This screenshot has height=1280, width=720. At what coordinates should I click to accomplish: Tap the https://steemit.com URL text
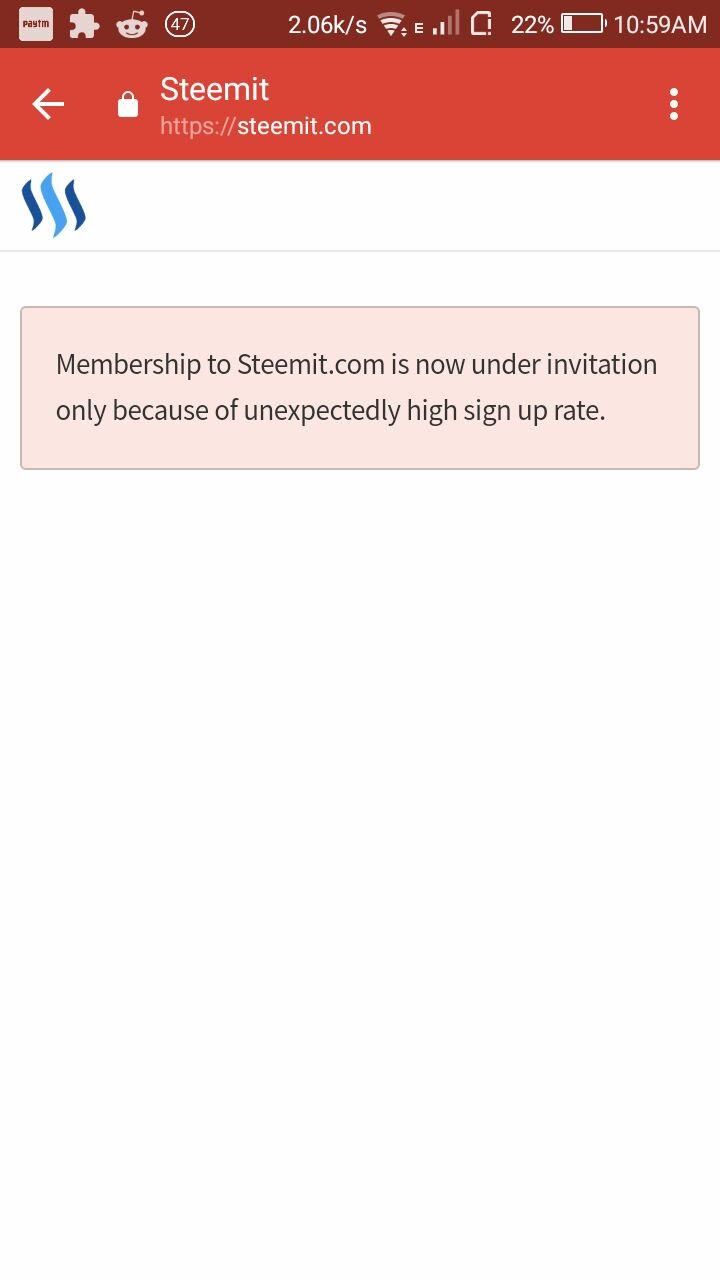(x=266, y=126)
